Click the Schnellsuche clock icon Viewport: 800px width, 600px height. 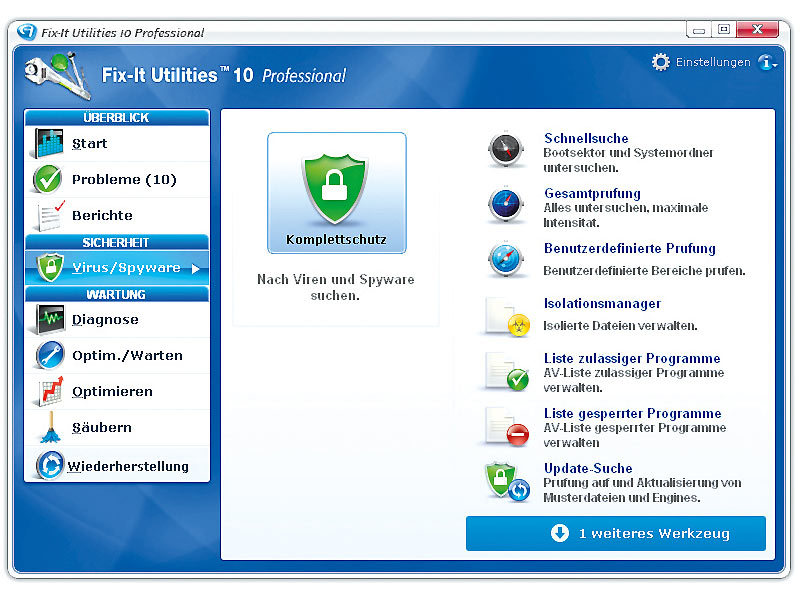[x=506, y=151]
